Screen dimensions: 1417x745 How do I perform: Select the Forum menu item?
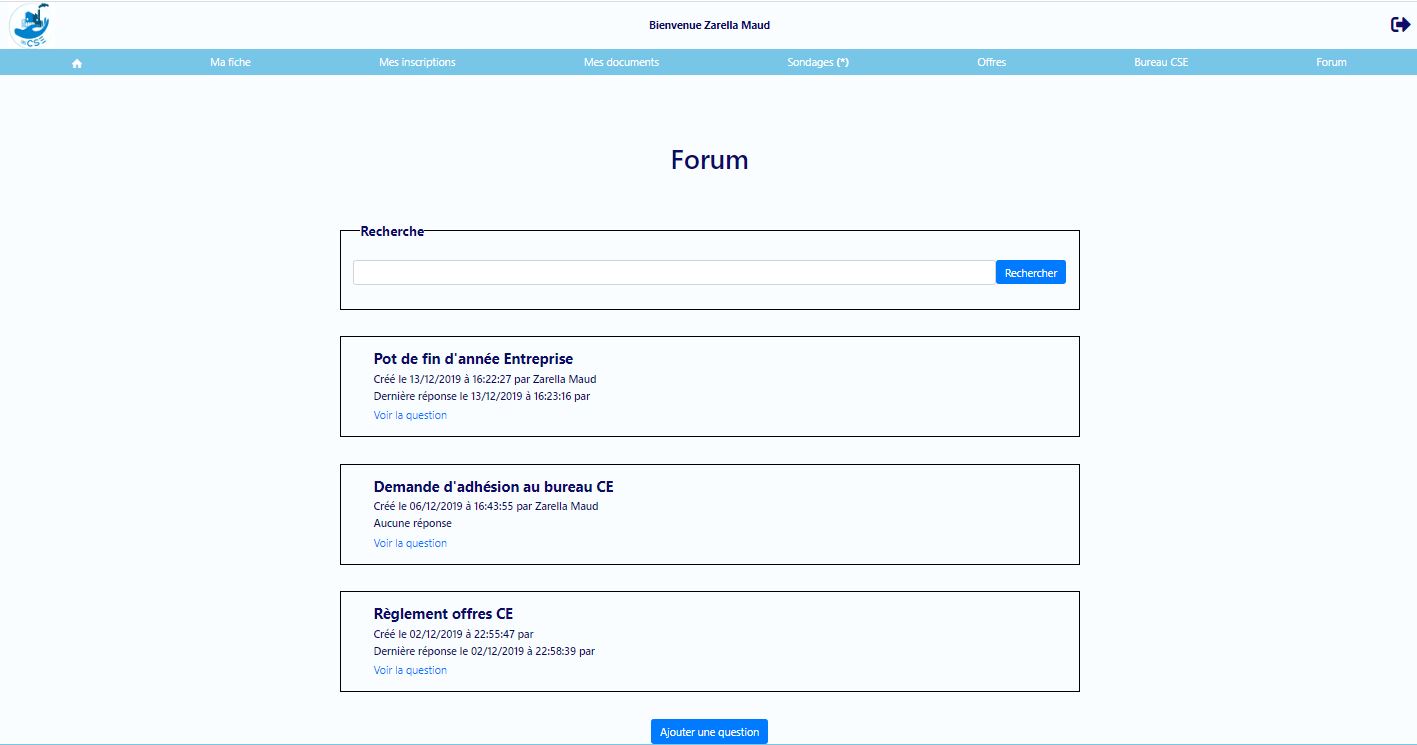tap(1331, 62)
